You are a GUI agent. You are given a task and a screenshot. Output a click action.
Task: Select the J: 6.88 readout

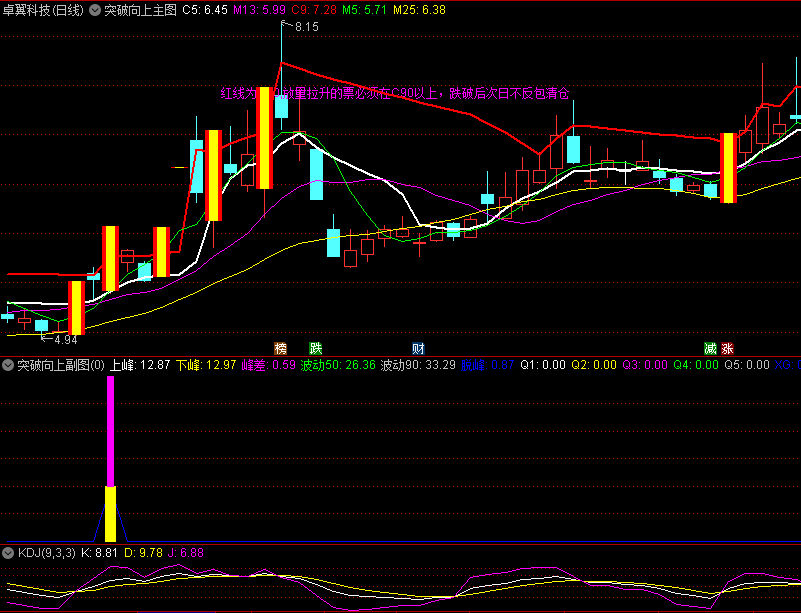pyautogui.click(x=186, y=553)
